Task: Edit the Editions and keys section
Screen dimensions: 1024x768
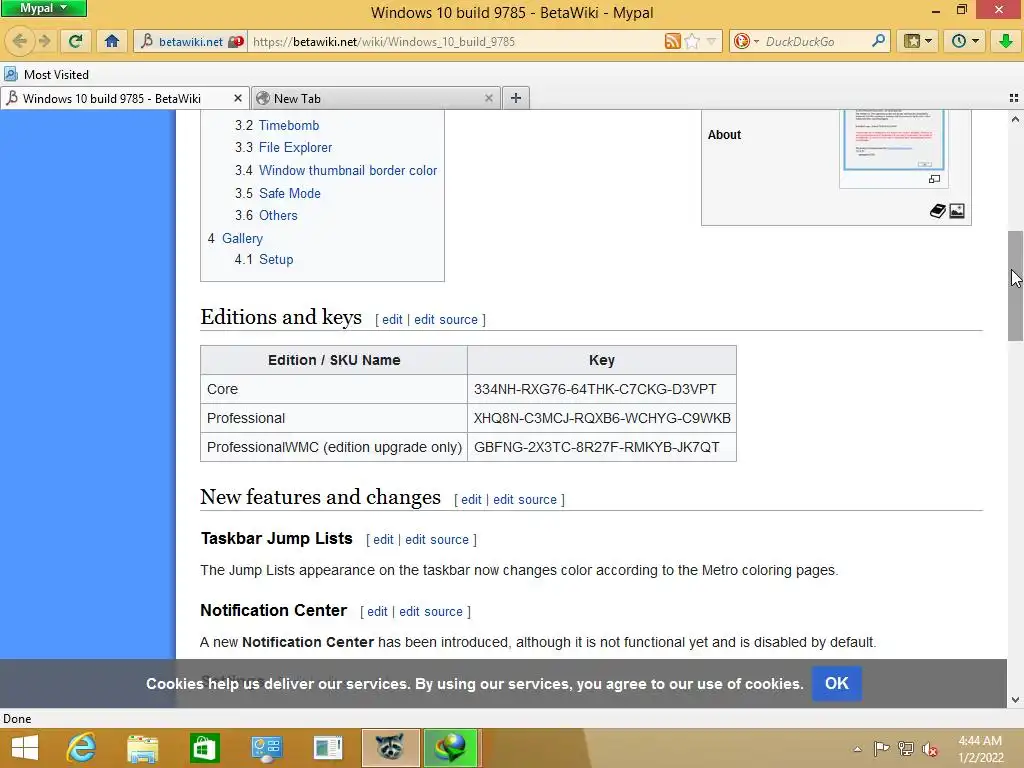Action: pyautogui.click(x=392, y=319)
